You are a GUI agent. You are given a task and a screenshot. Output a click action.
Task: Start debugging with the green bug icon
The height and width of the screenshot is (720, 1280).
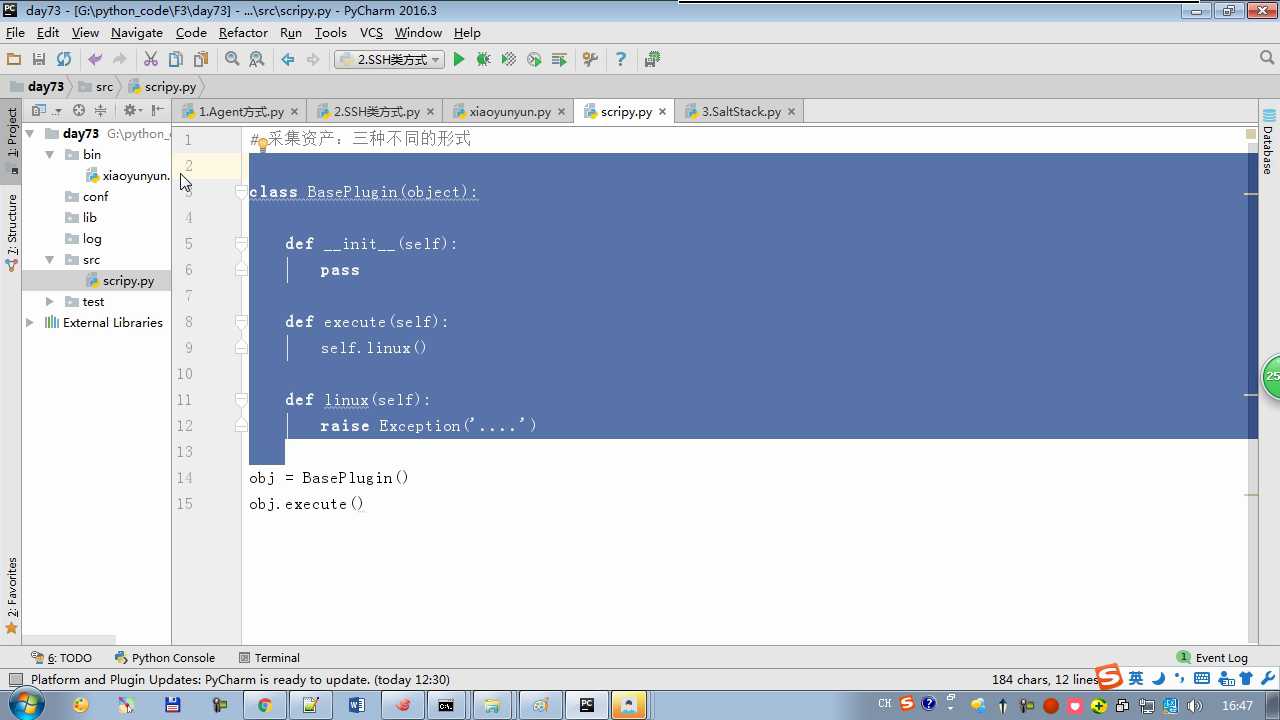tap(484, 60)
